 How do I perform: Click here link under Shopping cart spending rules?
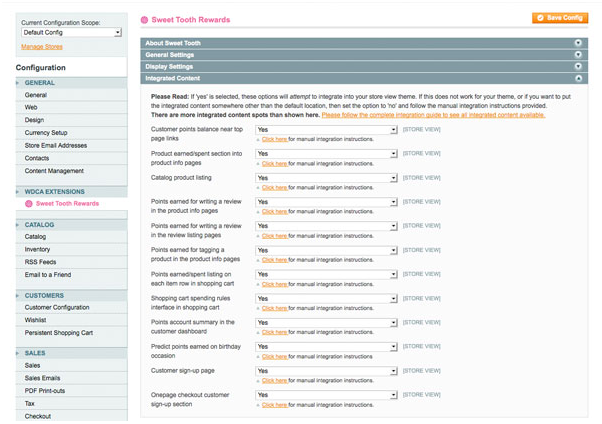275,308
